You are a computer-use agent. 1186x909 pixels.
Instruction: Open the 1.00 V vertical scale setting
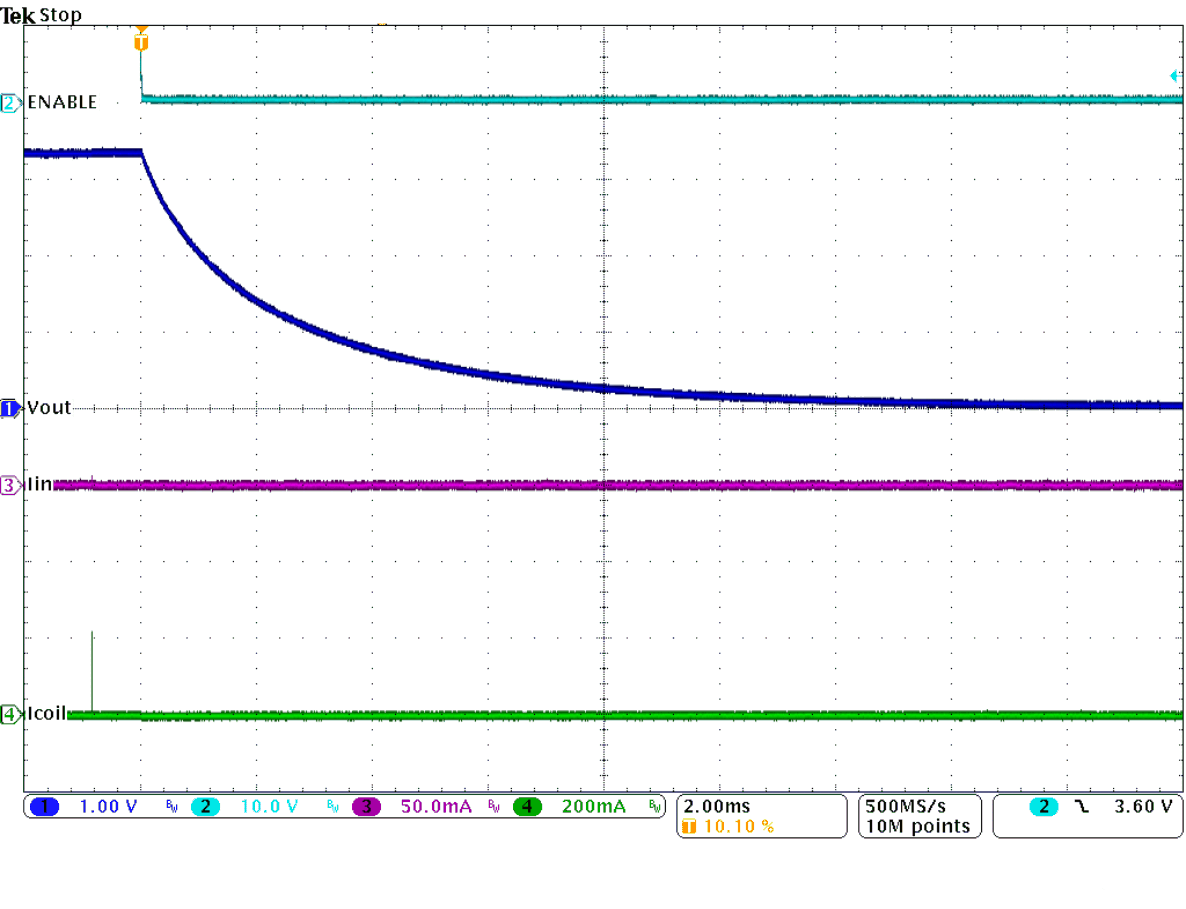click(107, 807)
